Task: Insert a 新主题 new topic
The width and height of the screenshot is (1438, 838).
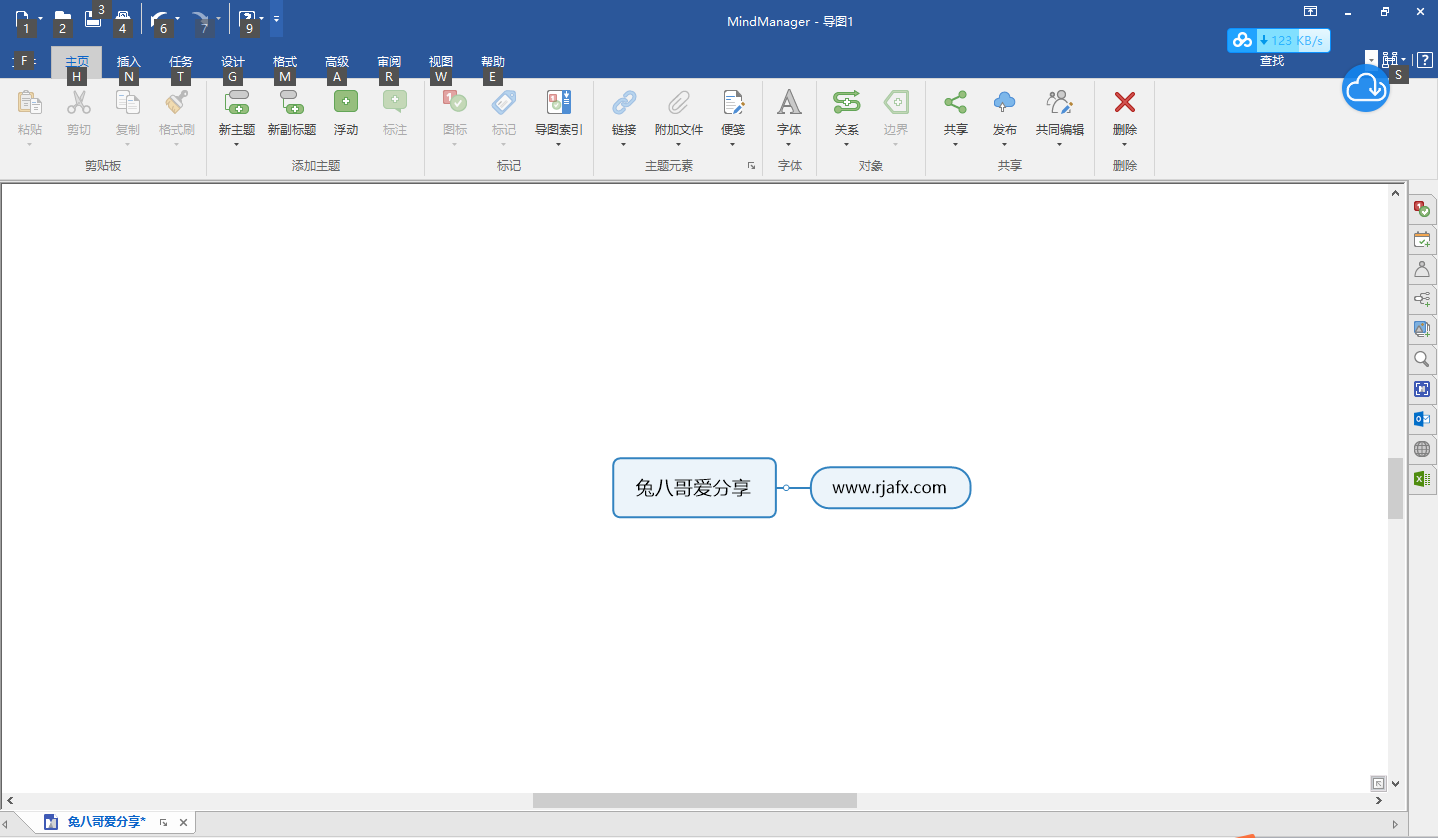Action: coord(236,113)
